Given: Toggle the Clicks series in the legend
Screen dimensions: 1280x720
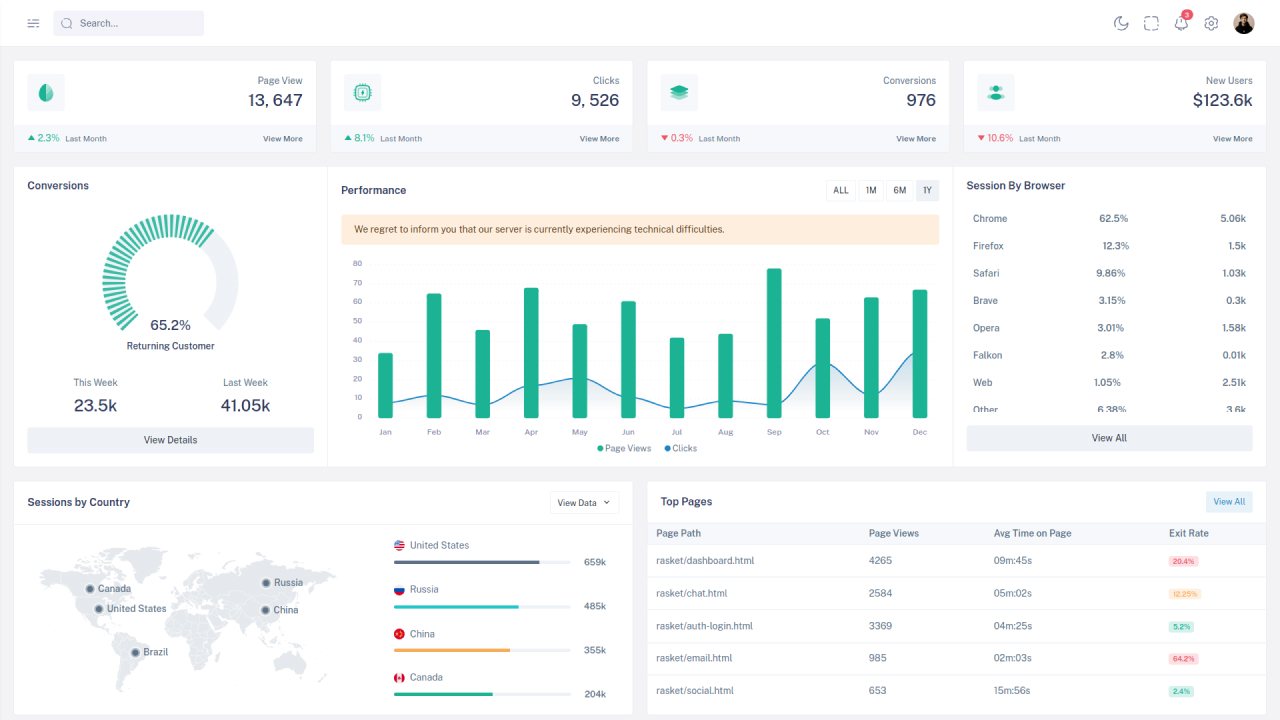Looking at the screenshot, I should 679,448.
